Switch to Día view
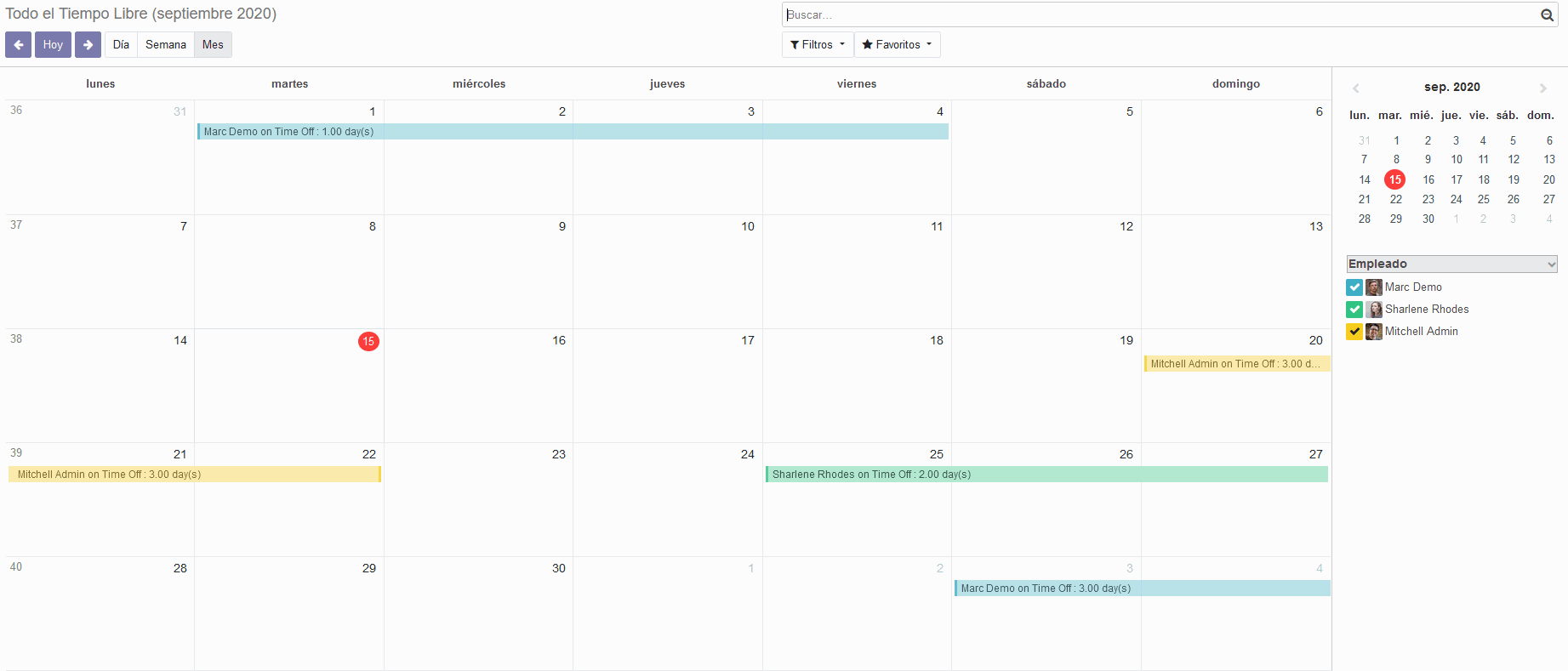1568x671 pixels. click(121, 45)
